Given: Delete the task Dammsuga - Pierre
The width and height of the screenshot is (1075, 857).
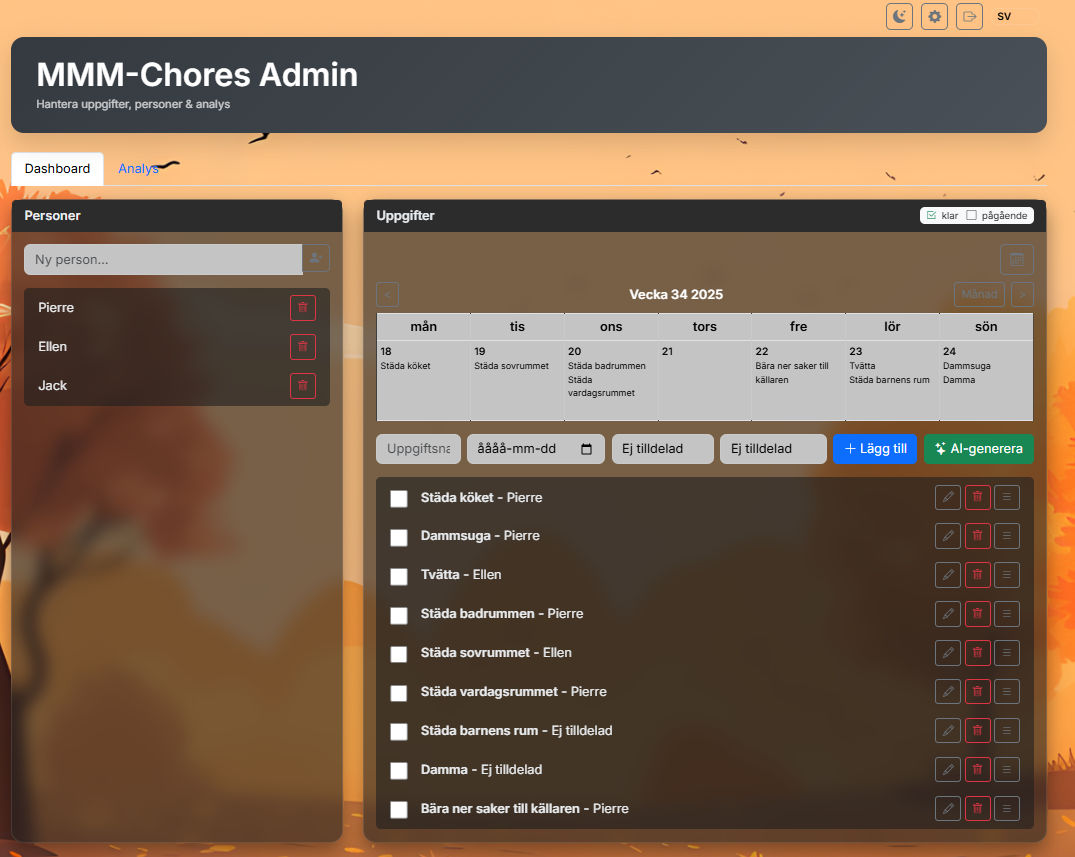Looking at the screenshot, I should 978,535.
